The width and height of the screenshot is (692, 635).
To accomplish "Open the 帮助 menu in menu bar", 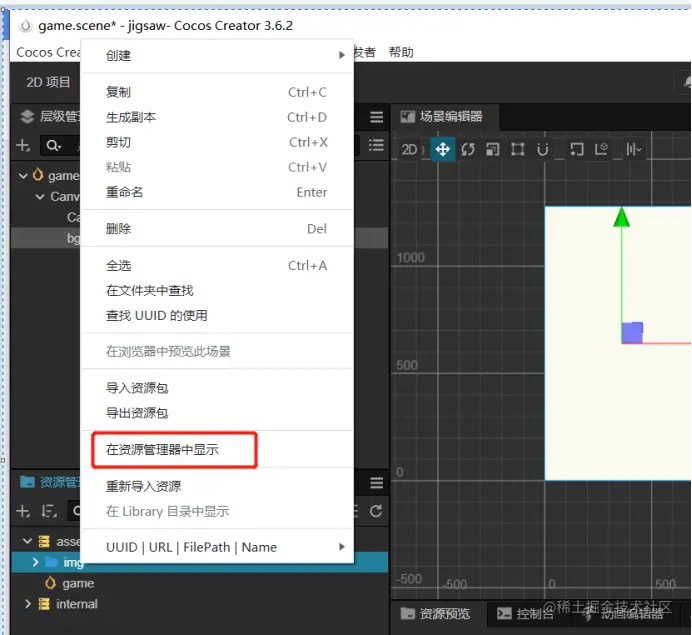I will (x=401, y=52).
